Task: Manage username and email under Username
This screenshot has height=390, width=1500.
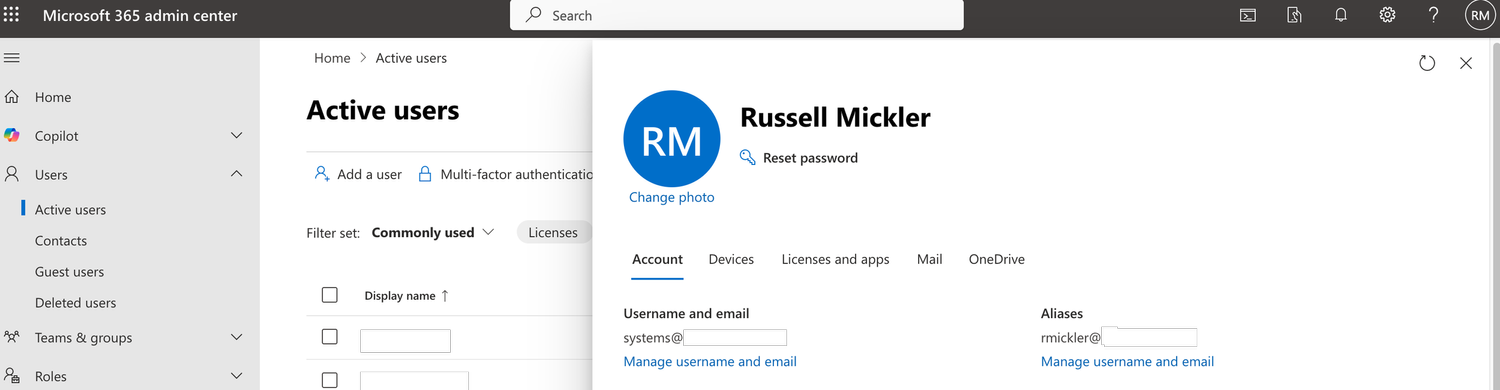Action: (710, 362)
